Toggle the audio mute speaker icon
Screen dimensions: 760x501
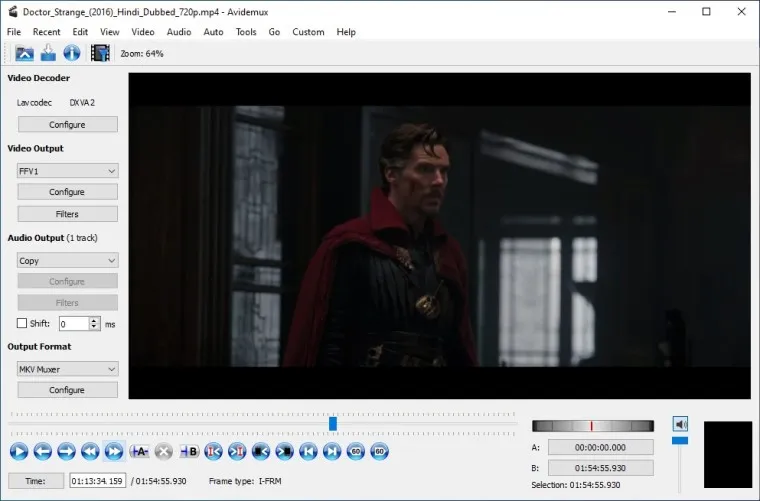680,424
